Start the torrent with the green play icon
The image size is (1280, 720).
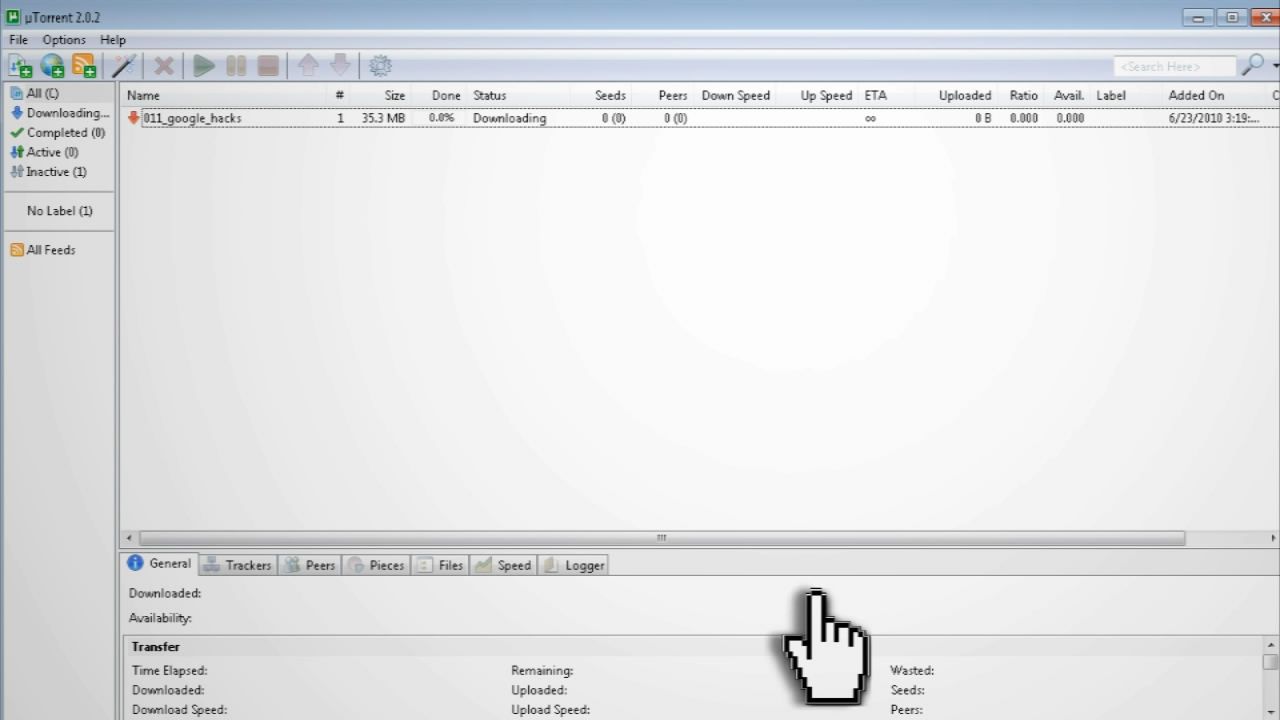point(203,65)
